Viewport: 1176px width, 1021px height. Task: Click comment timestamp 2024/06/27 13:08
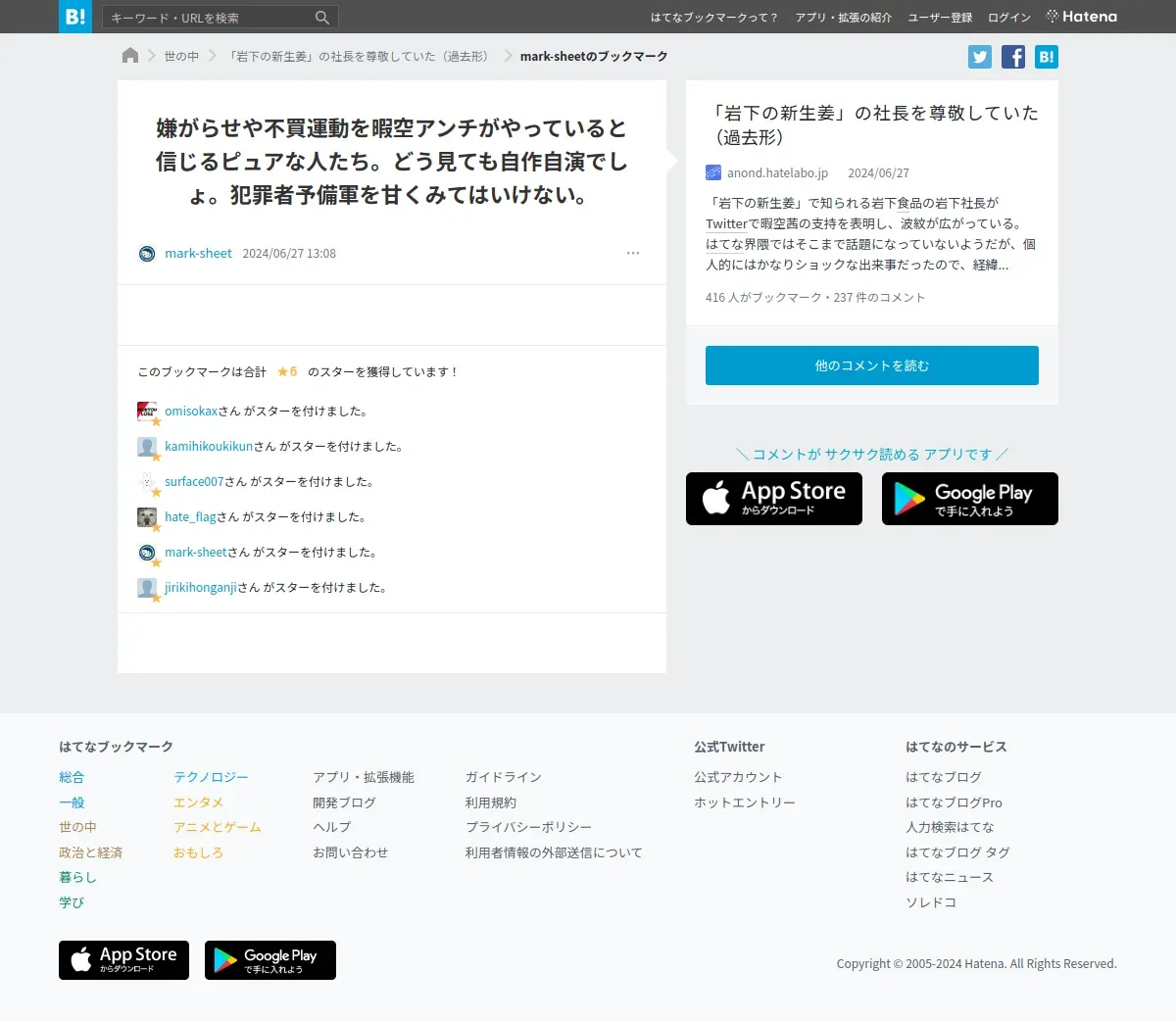289,254
